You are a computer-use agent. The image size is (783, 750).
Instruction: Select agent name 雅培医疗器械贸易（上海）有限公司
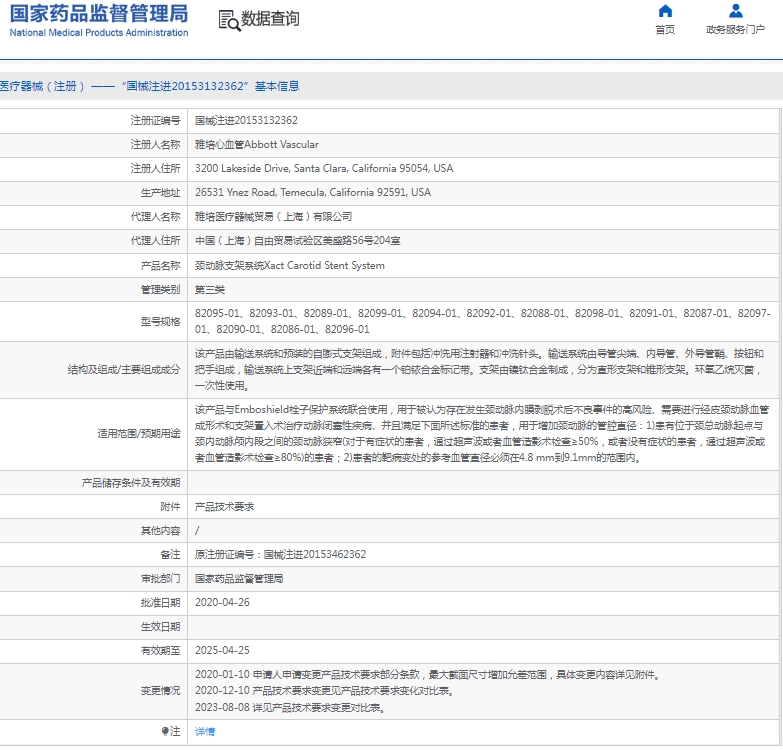pos(273,217)
